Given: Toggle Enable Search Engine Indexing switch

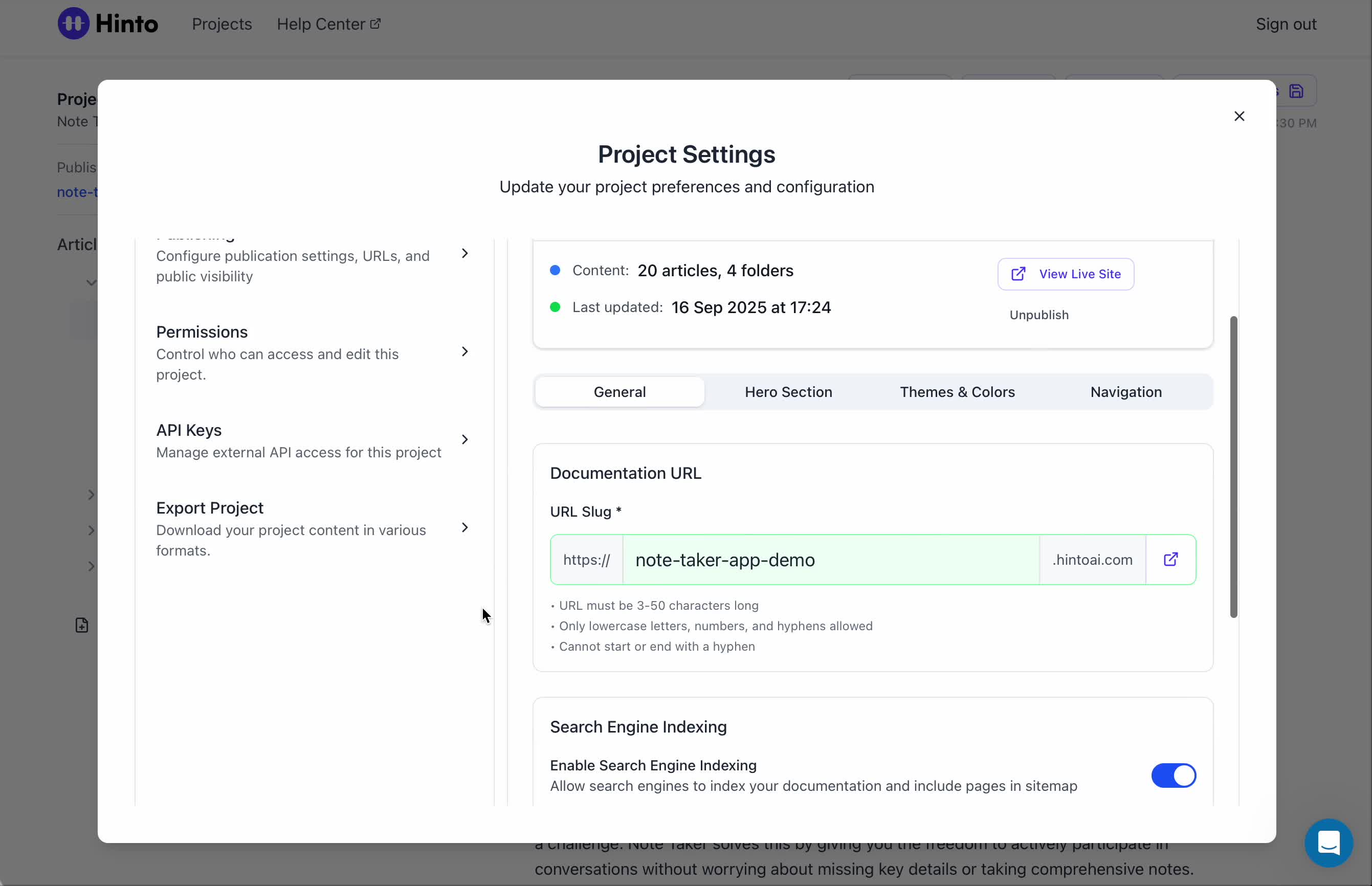Looking at the screenshot, I should pos(1172,775).
